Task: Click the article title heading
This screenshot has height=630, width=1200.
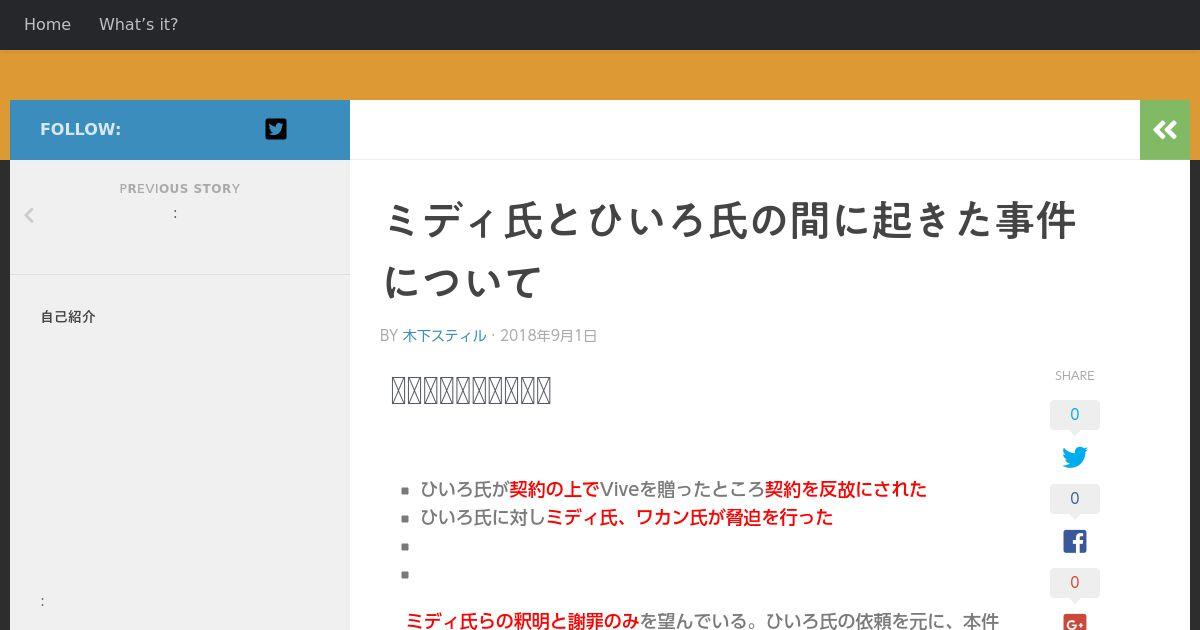Action: pos(730,251)
